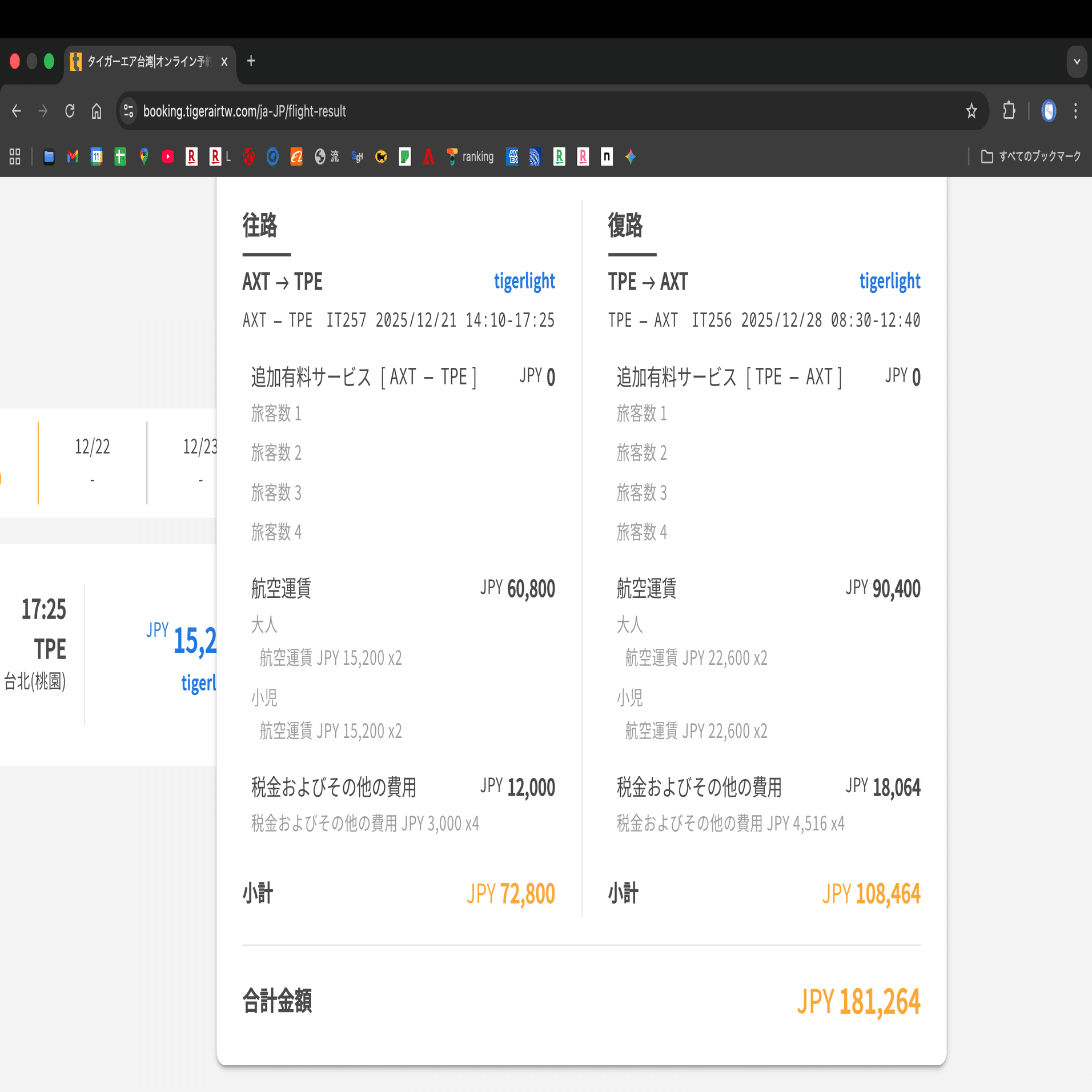Close the タイガーエア台湾 tab

tap(224, 62)
